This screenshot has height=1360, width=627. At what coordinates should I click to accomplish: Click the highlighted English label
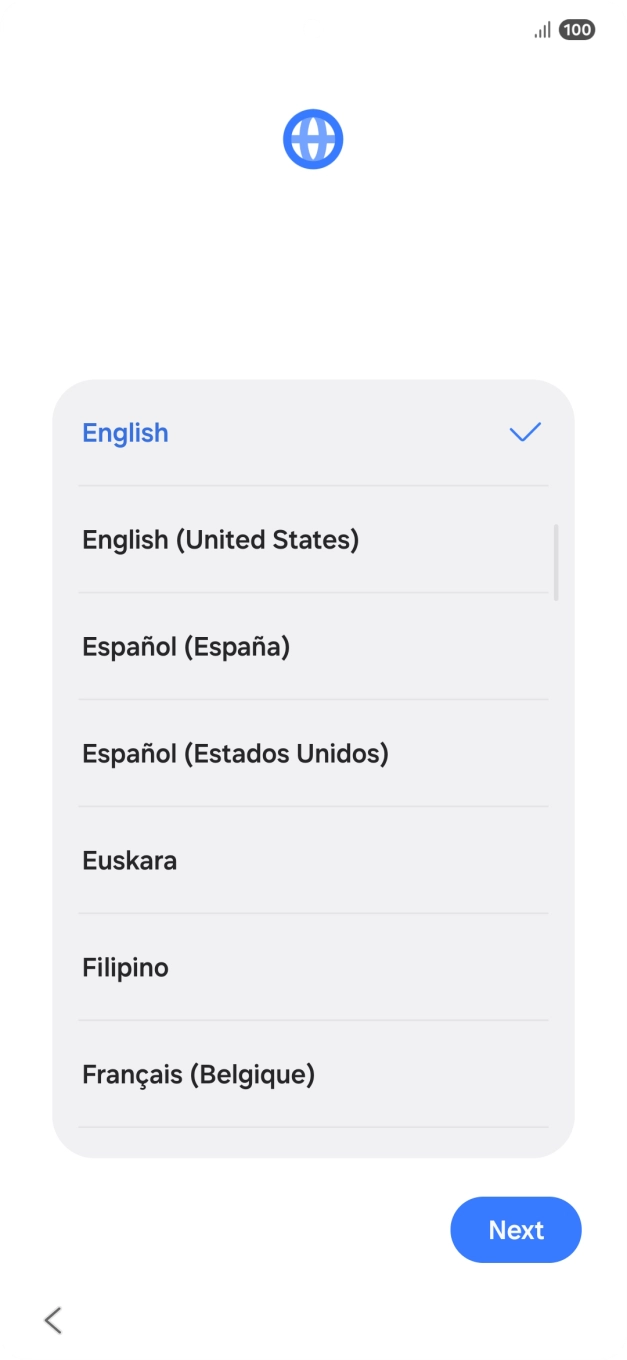125,432
